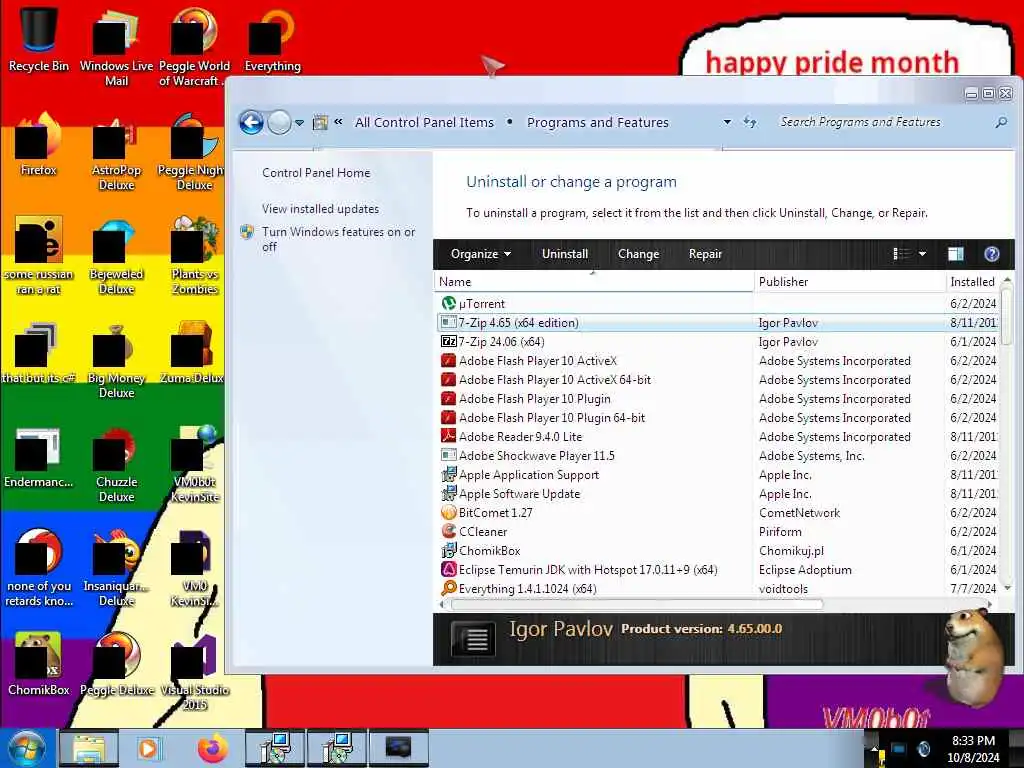Viewport: 1024px width, 768px height.
Task: Click the back arrow navigation button
Action: click(251, 122)
